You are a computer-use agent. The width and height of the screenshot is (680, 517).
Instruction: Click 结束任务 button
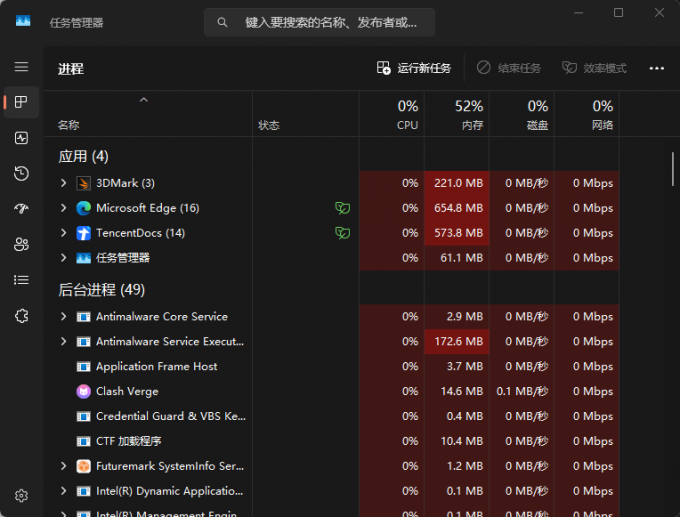point(509,68)
